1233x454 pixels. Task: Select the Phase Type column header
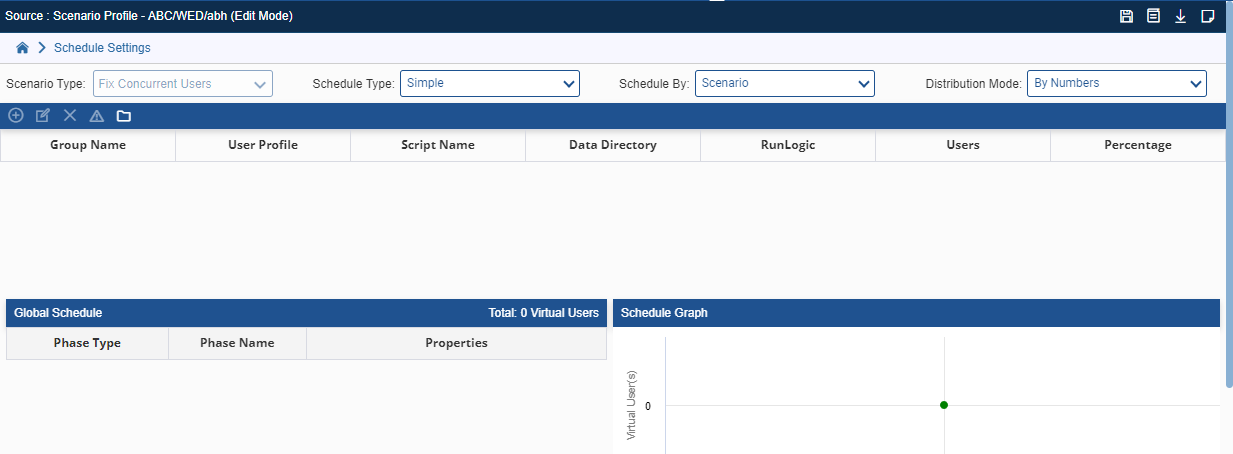[x=87, y=343]
